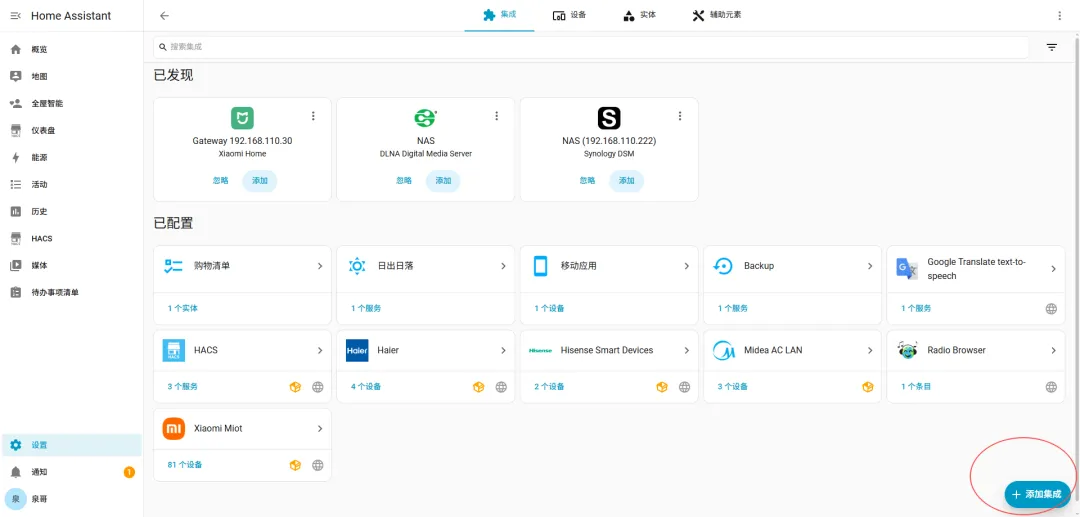Click the 添加集成 floating button
Image resolution: width=1080 pixels, height=517 pixels.
tap(1037, 494)
